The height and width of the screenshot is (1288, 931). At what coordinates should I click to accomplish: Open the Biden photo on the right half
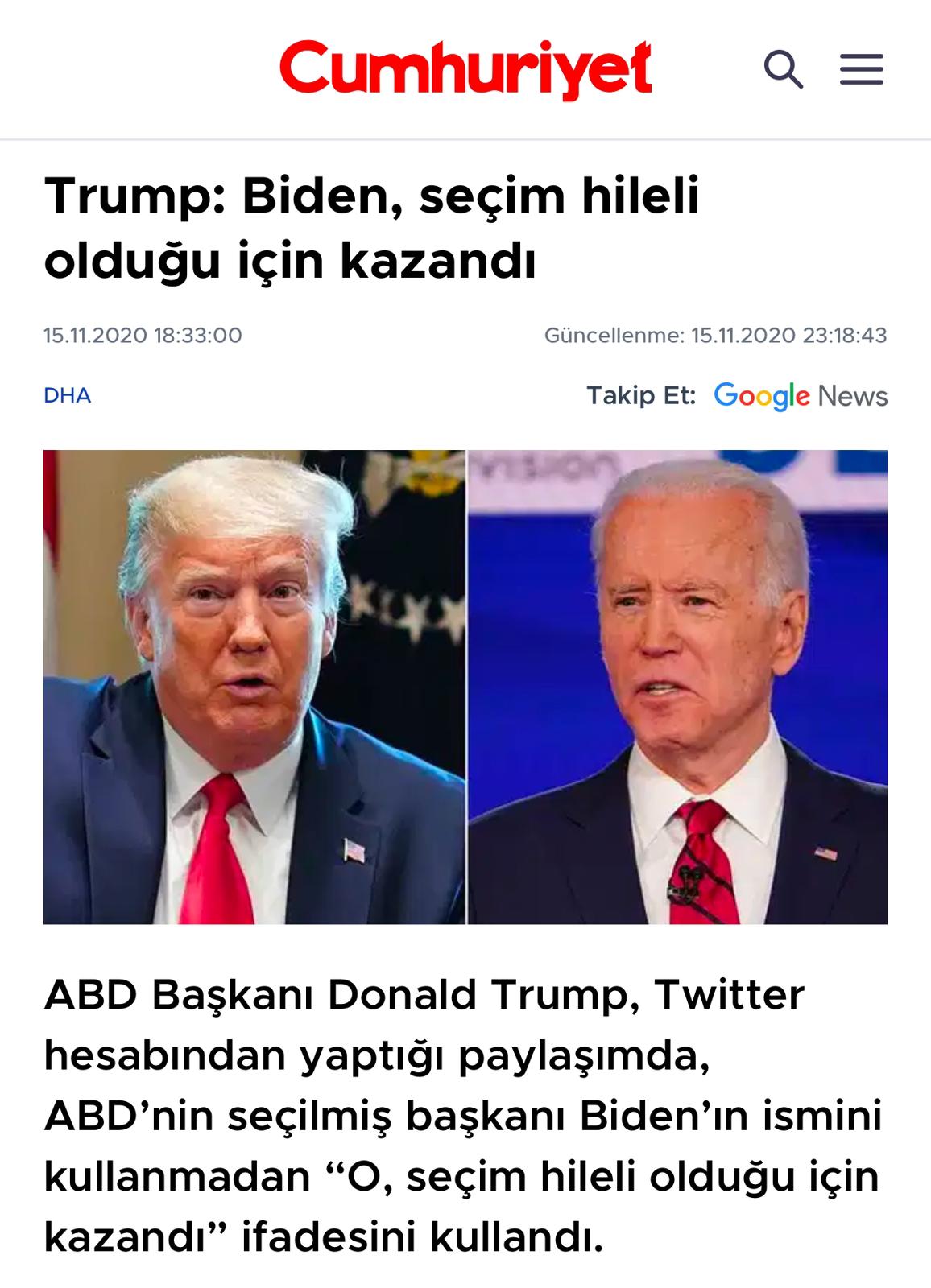[x=678, y=687]
